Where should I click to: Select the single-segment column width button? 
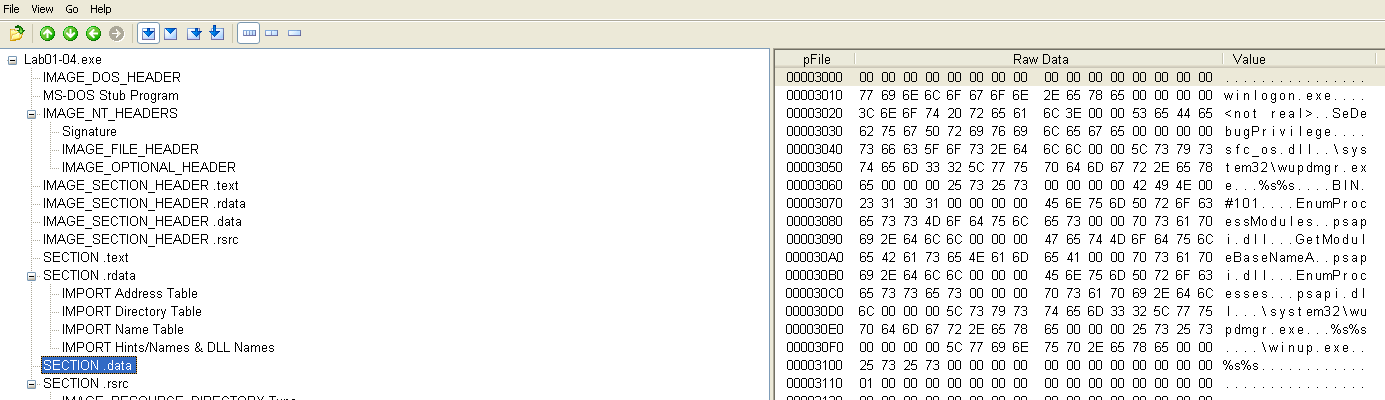click(x=294, y=33)
